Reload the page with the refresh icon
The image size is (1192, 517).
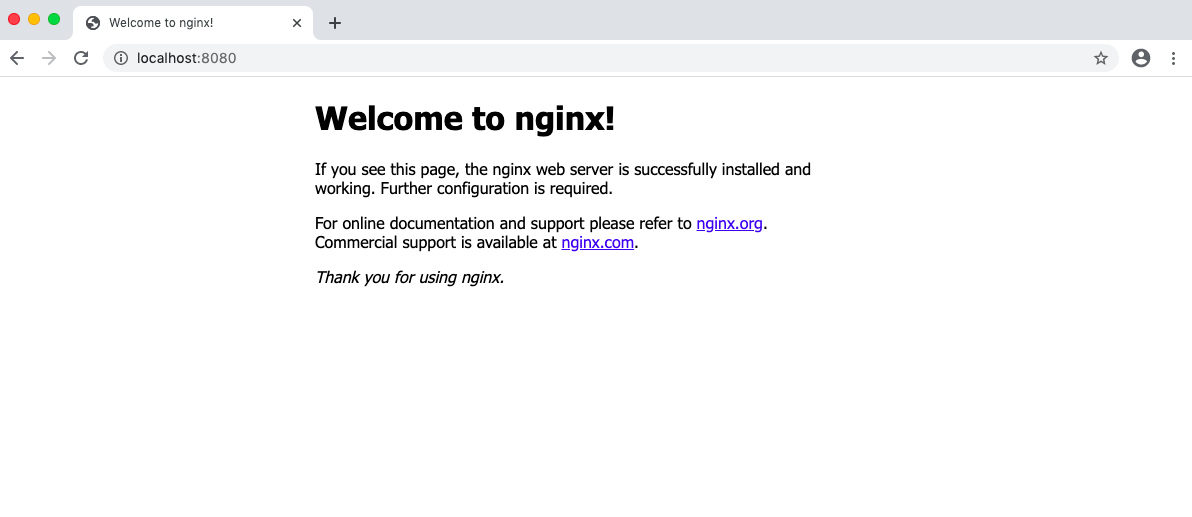(x=81, y=58)
